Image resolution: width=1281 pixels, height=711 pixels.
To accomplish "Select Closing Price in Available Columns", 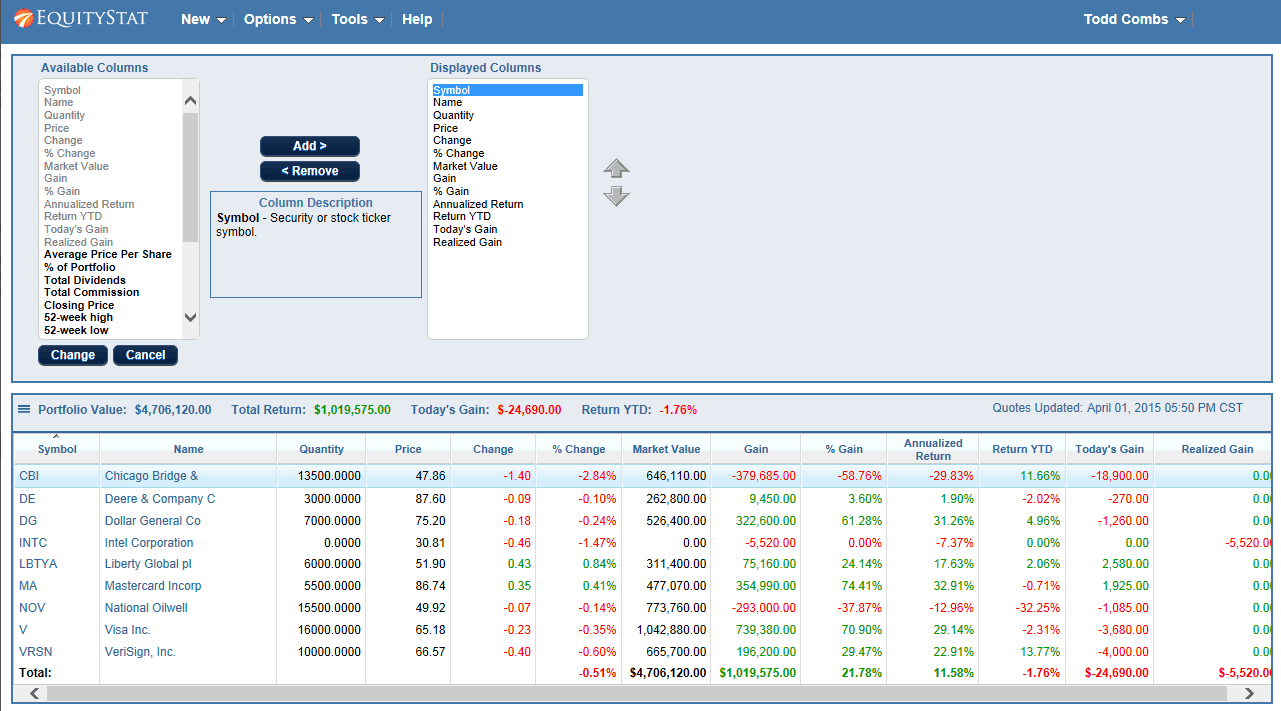I will 79,305.
